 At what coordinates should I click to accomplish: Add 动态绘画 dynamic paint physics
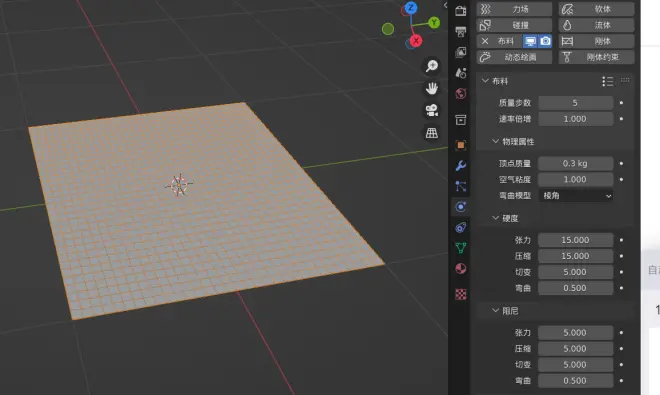[514, 57]
